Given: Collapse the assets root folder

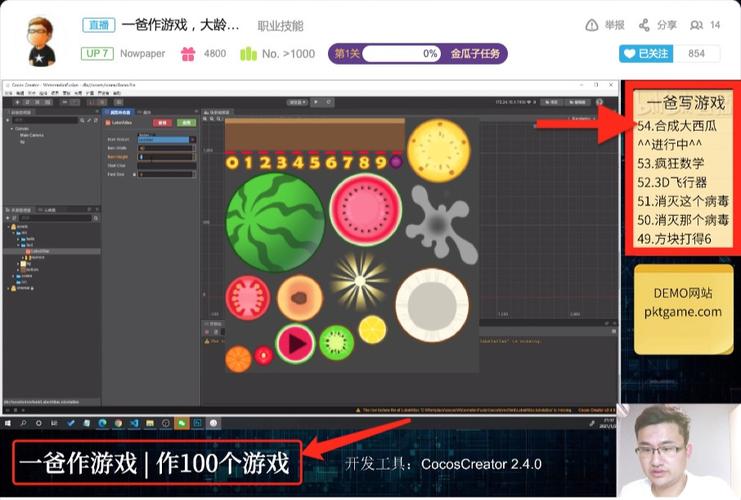Looking at the screenshot, I should pyautogui.click(x=8, y=227).
